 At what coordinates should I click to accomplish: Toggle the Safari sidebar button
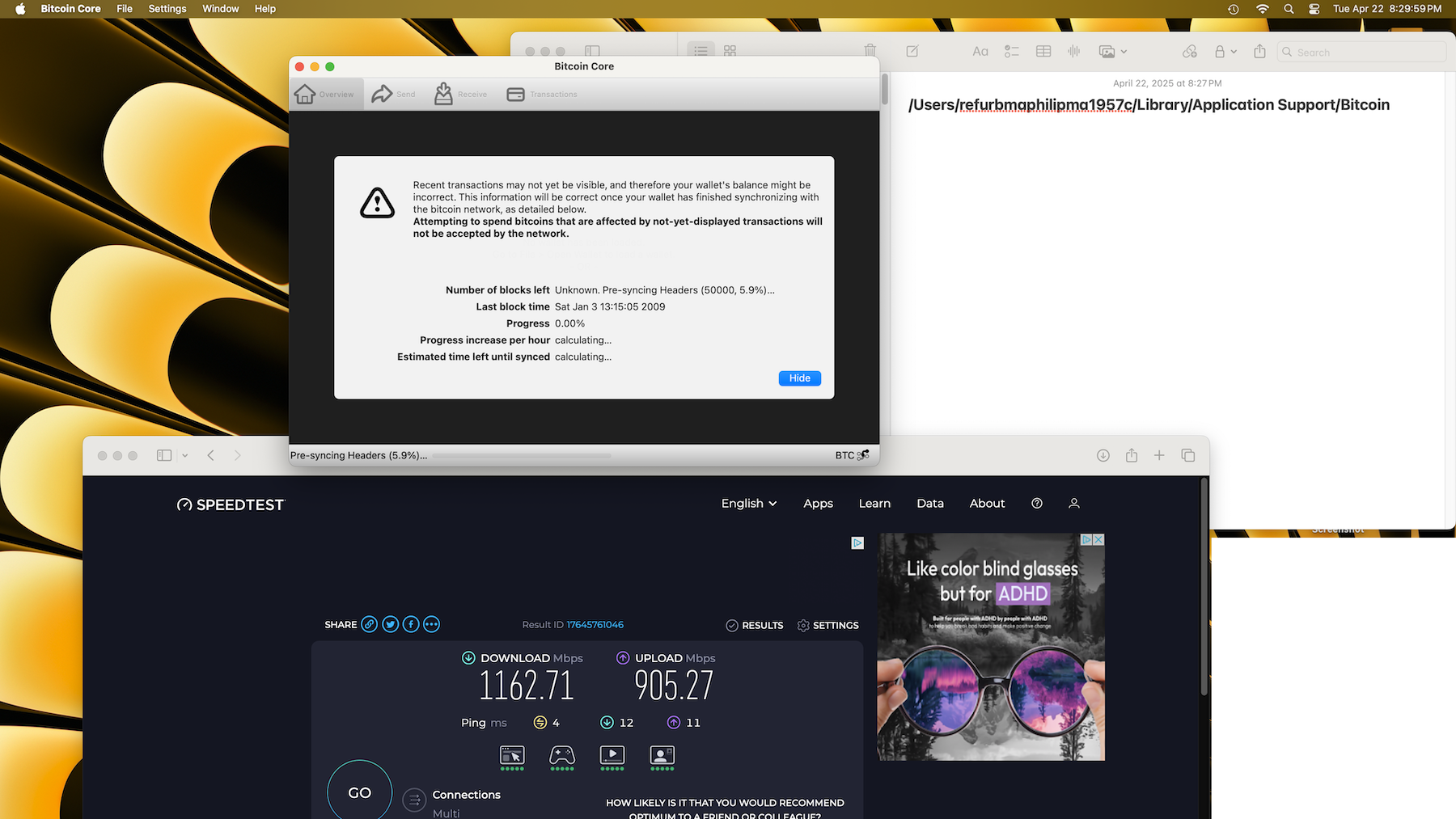(x=164, y=455)
